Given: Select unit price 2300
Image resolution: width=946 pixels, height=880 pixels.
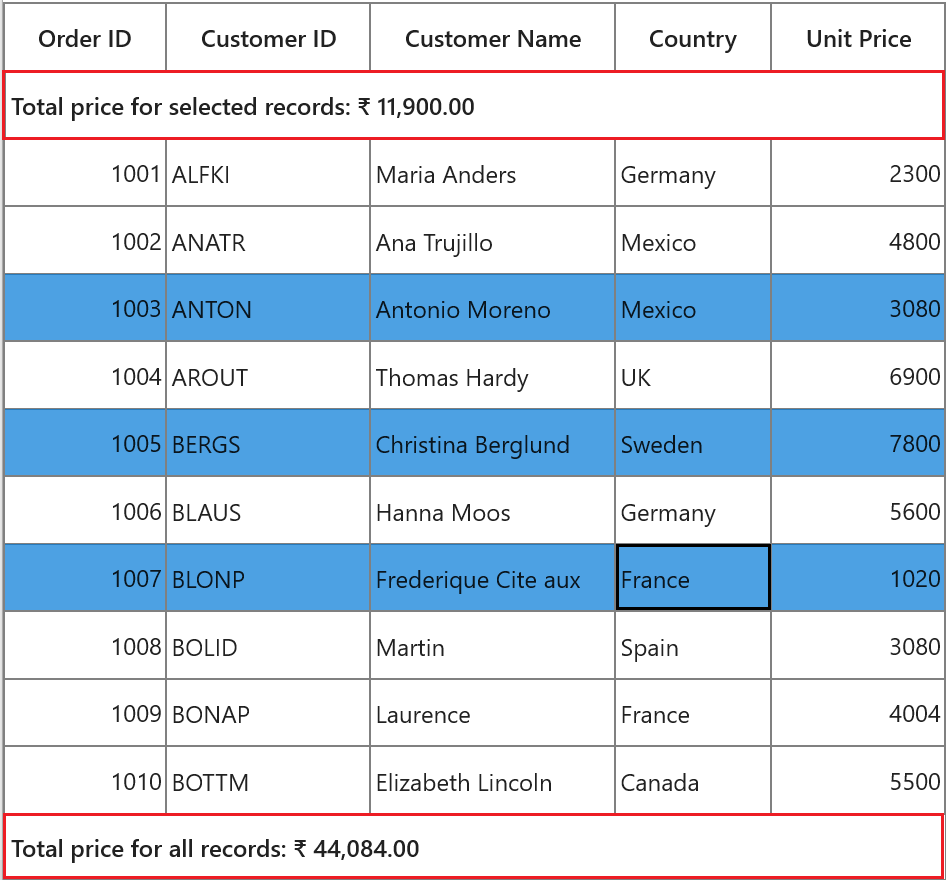Looking at the screenshot, I should [x=858, y=173].
